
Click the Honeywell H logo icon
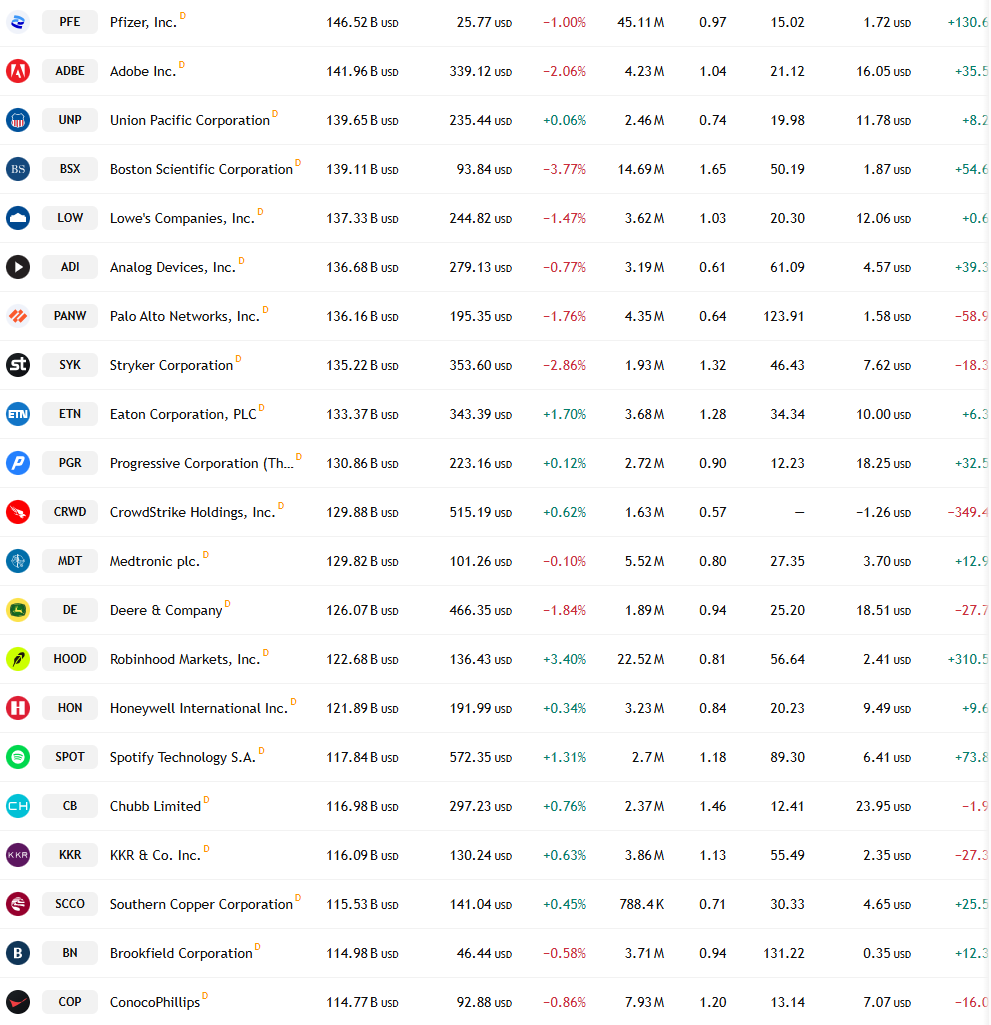(18, 708)
